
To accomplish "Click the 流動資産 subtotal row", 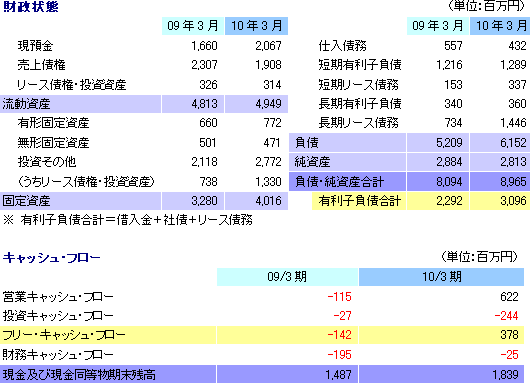I will pyautogui.click(x=144, y=104).
